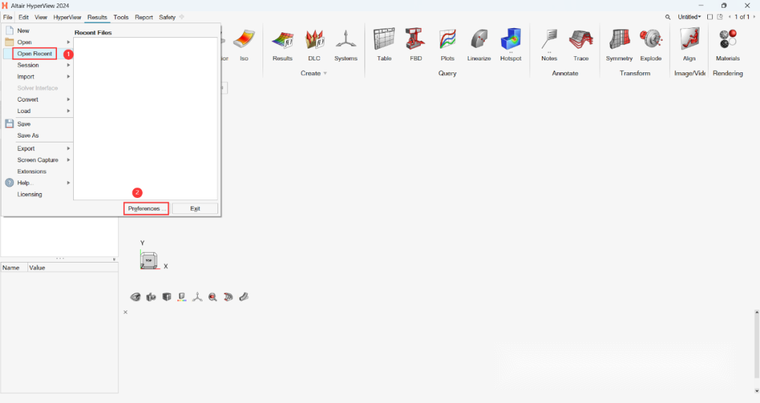Select the Trace annotate tool
Image resolution: width=760 pixels, height=403 pixels.
pos(581,43)
